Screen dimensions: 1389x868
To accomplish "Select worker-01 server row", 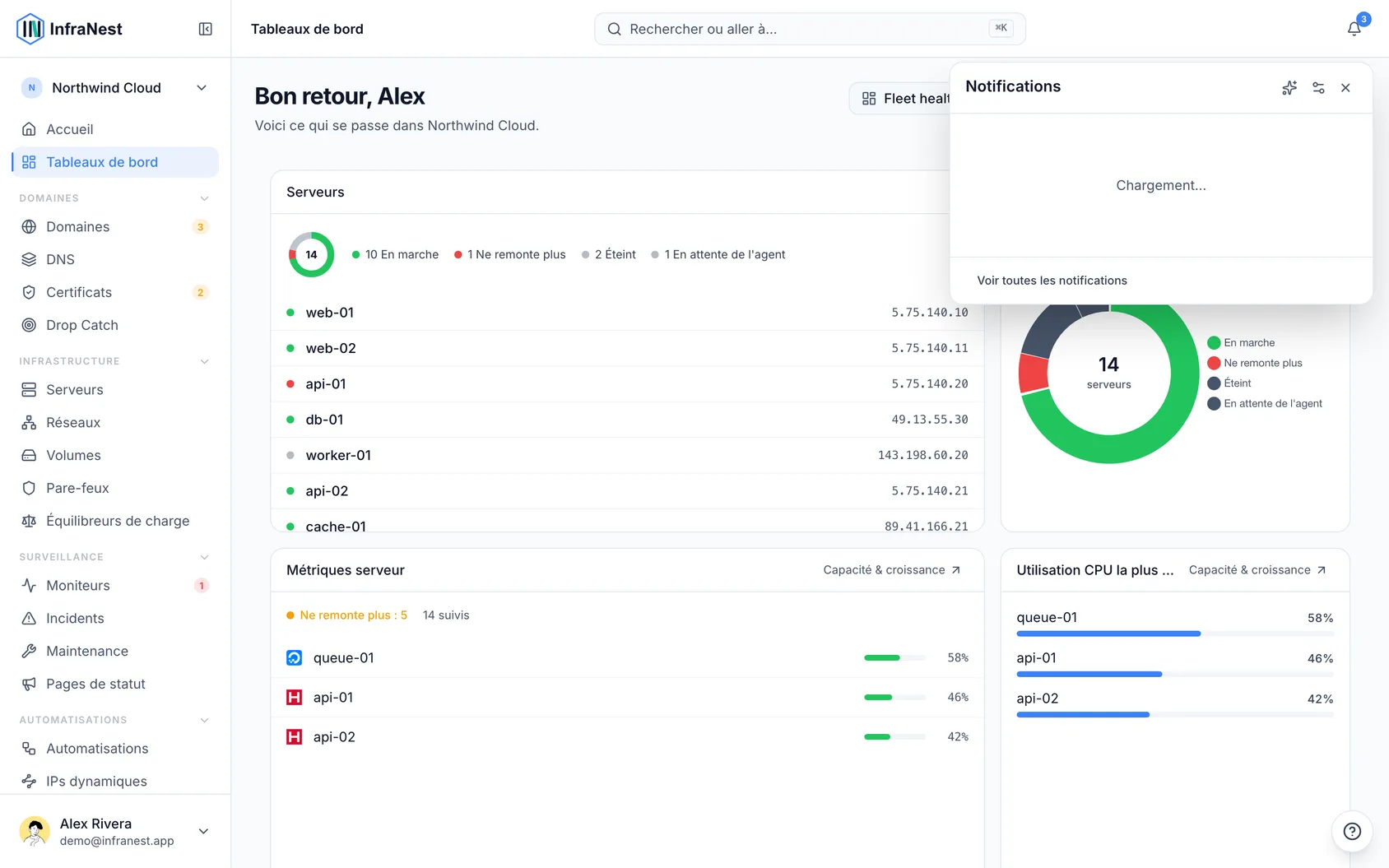I will click(x=627, y=455).
